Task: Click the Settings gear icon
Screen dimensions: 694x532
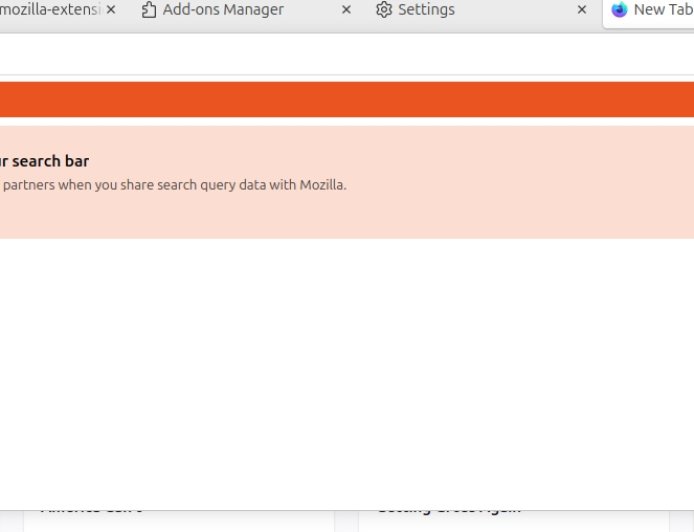Action: [x=384, y=10]
